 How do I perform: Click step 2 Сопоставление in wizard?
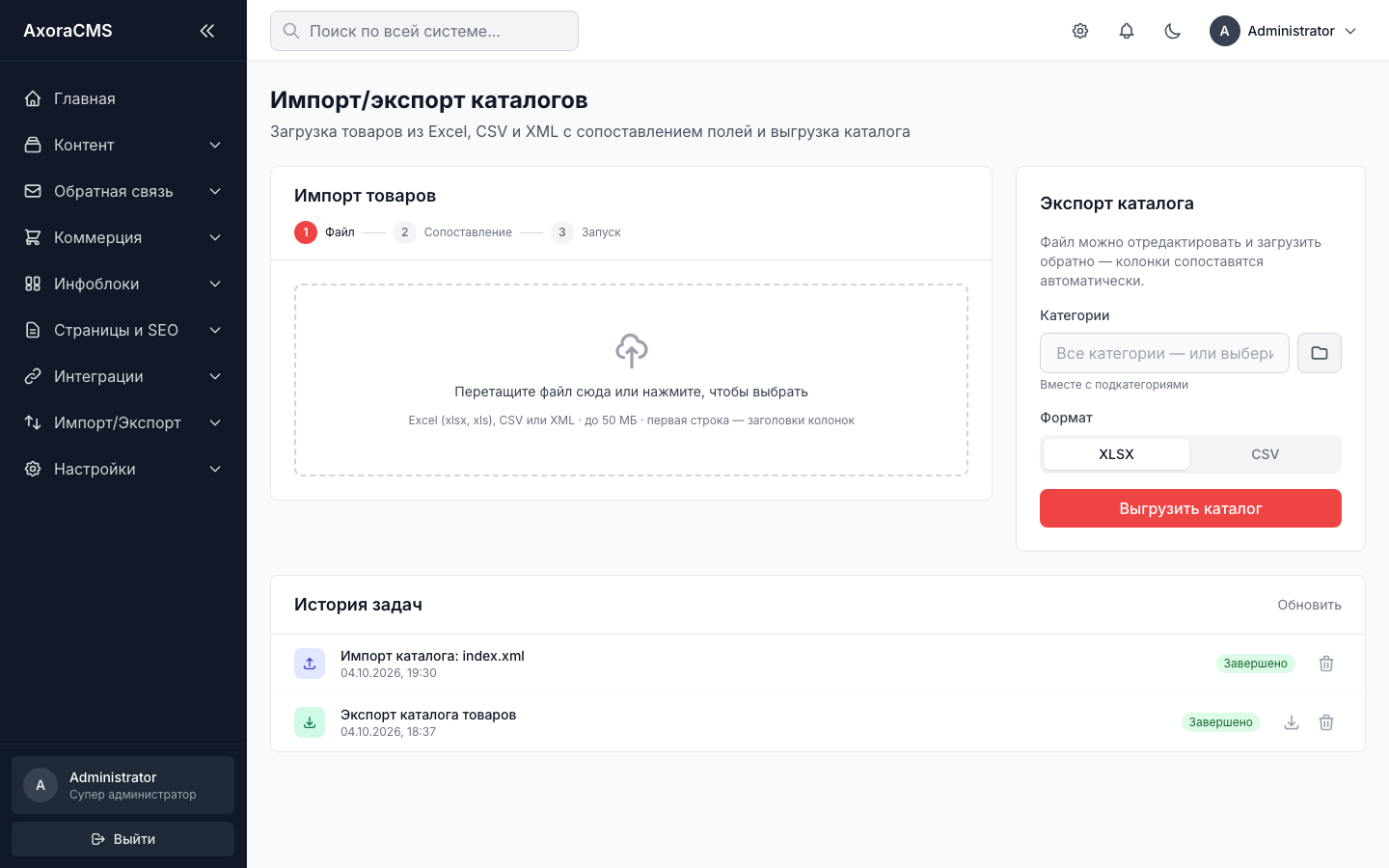[x=452, y=232]
